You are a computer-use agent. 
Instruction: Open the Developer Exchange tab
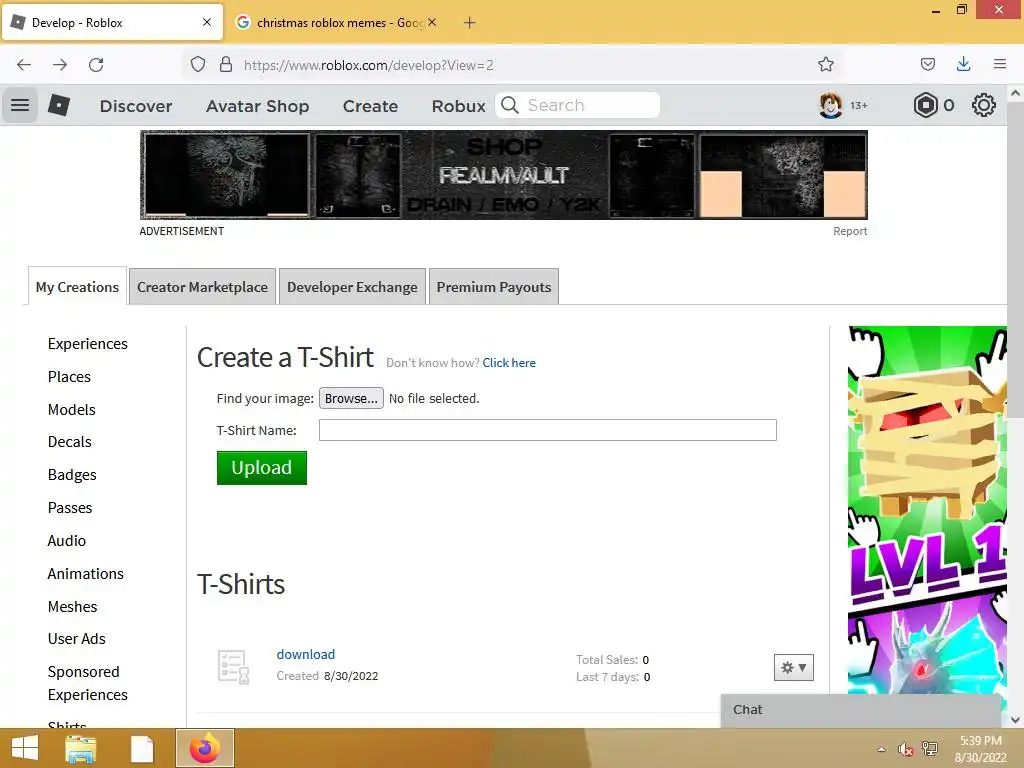coord(352,287)
